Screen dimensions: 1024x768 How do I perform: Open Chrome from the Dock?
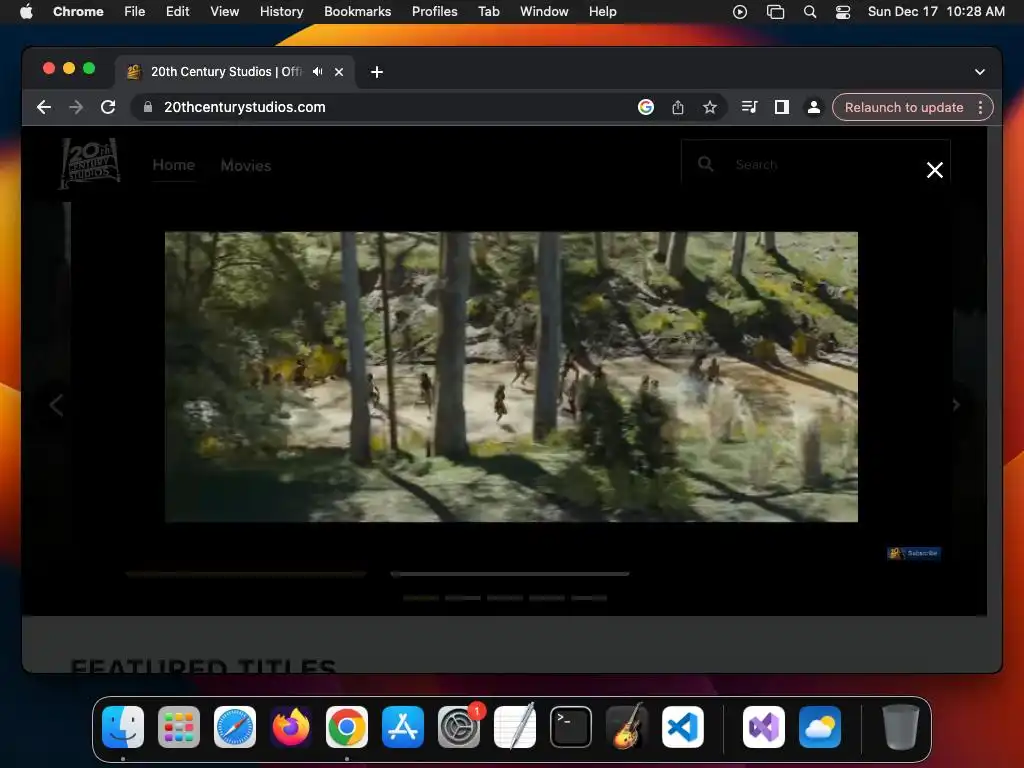click(x=347, y=727)
